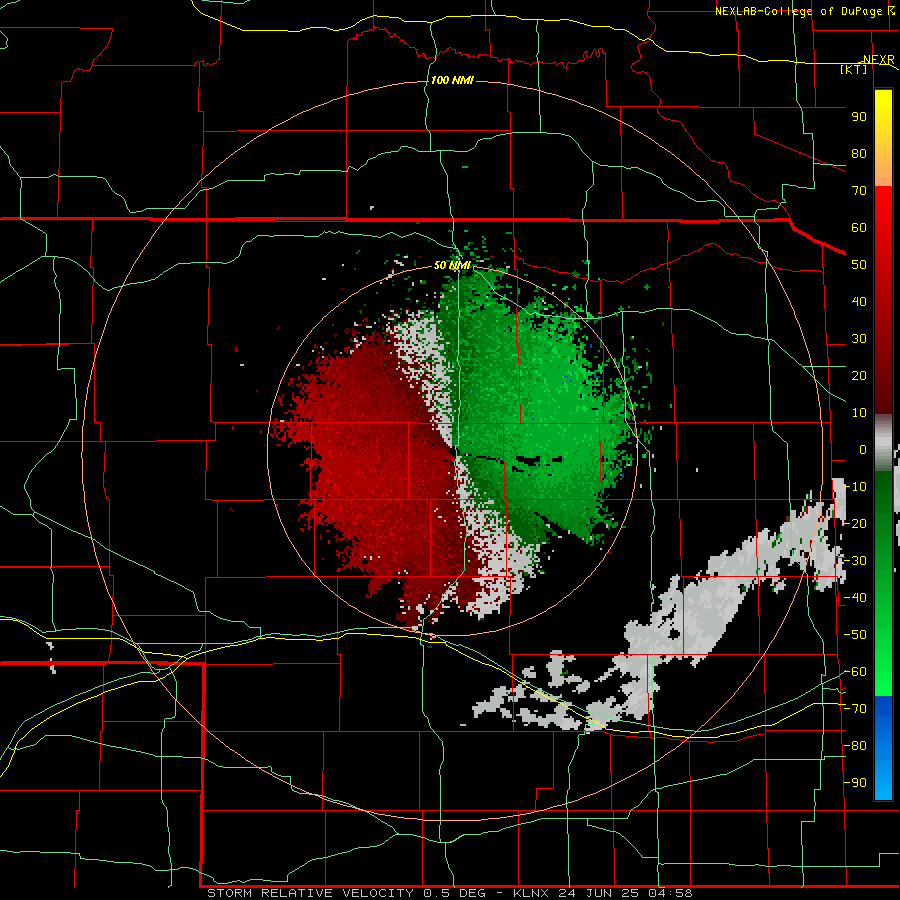
Task: Click the -40 scale label
Action: (856, 598)
